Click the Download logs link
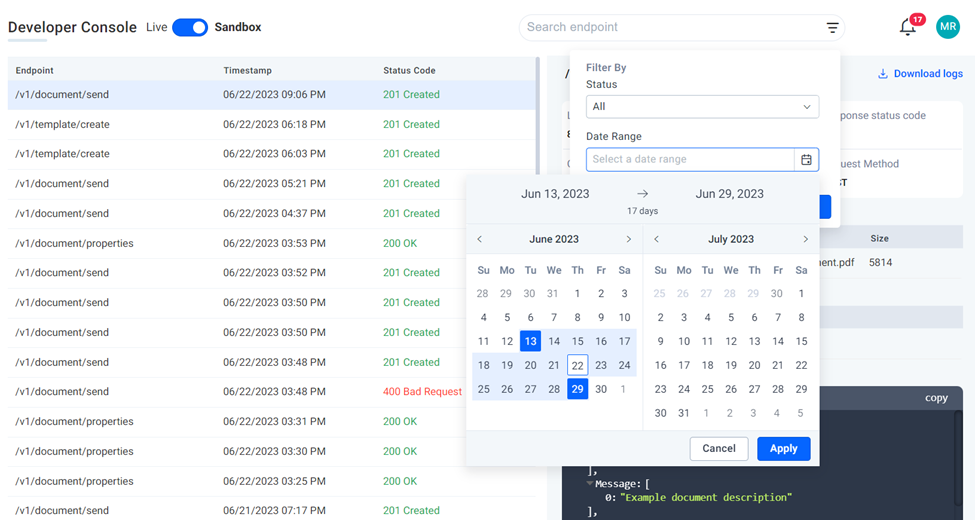Screen dimensions: 975x520 920,73
